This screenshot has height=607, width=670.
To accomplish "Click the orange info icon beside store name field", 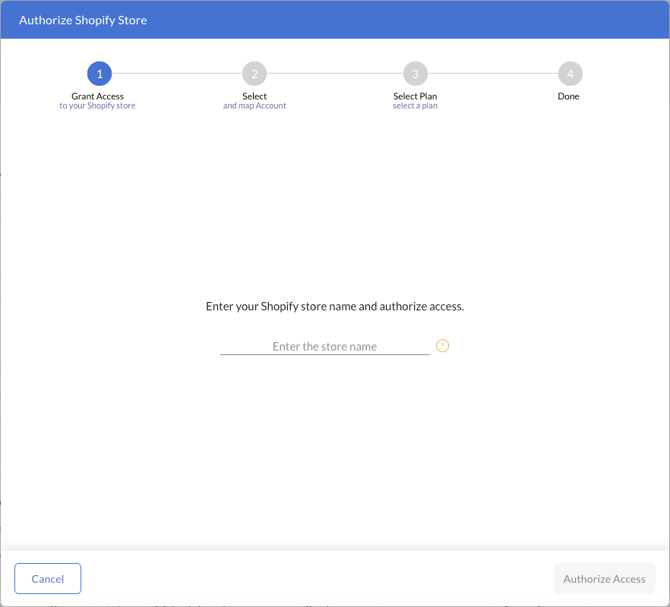I will pyautogui.click(x=442, y=346).
